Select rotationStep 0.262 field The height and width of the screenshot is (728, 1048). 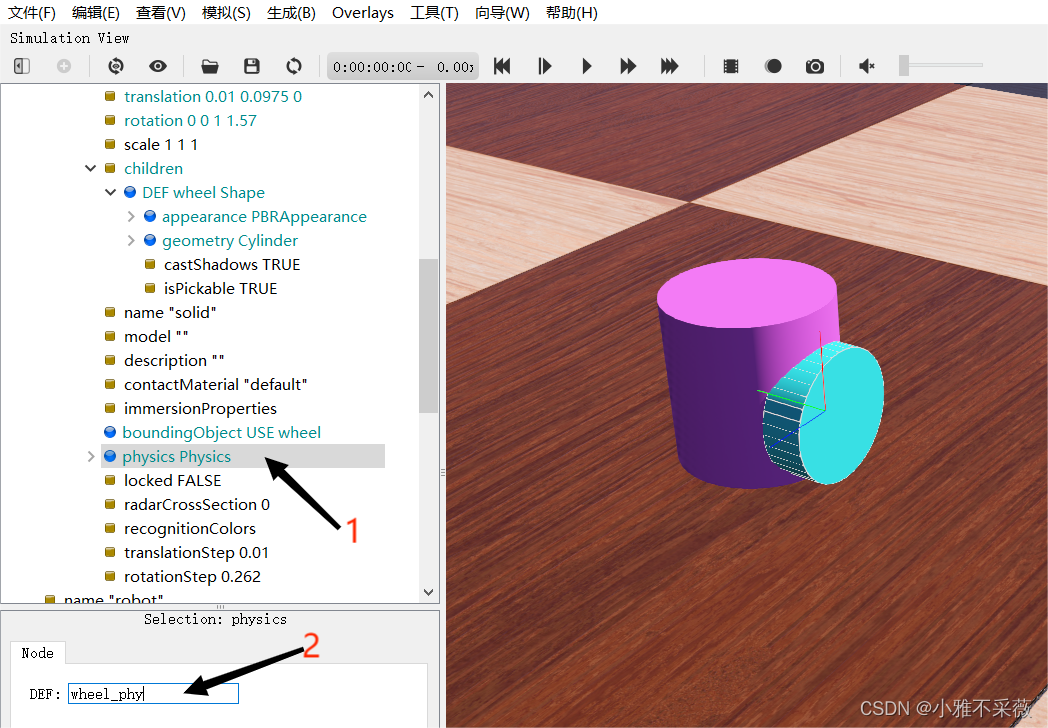192,577
